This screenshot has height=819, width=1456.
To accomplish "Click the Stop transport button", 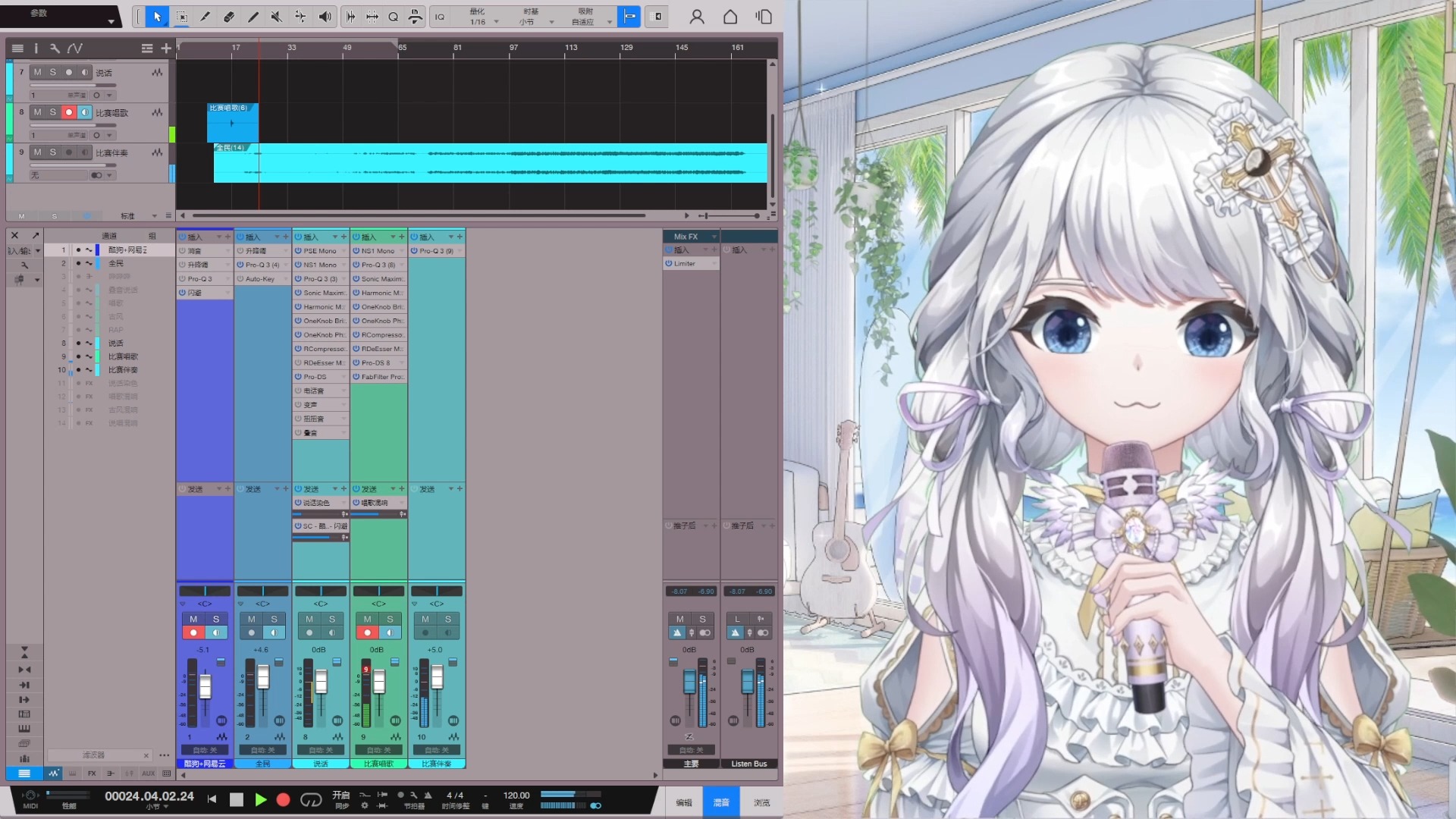I will coord(237,799).
